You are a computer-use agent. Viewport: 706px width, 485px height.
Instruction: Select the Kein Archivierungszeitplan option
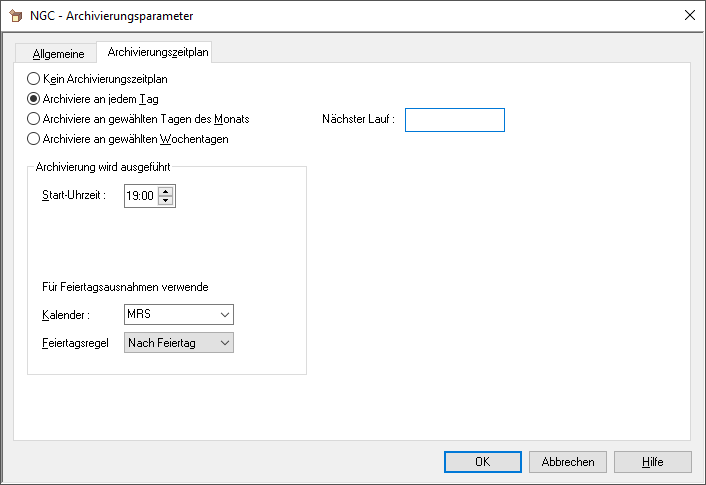34,79
